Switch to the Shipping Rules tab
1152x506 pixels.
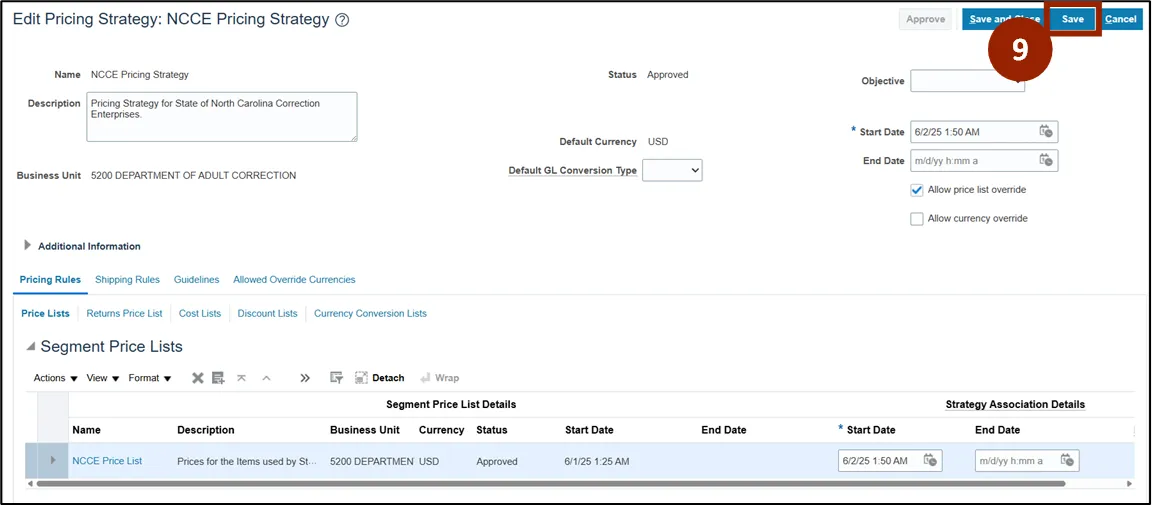point(127,280)
